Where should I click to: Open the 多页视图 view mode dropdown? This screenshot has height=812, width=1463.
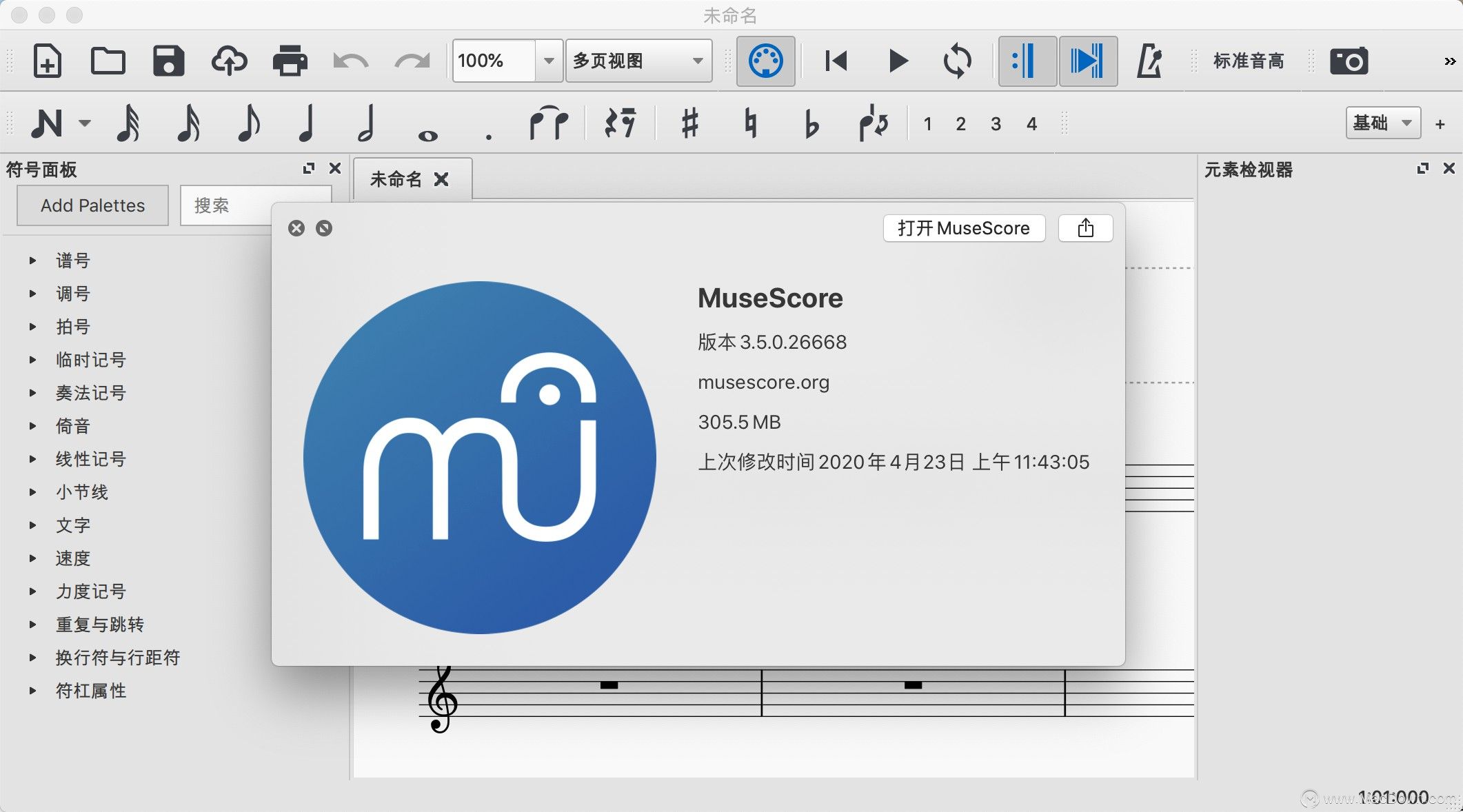pos(638,61)
